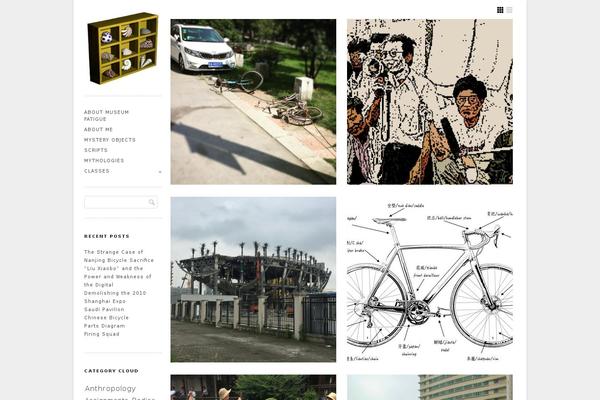This screenshot has width=600, height=400.
Task: Open Mythologies menu item
Action: click(x=104, y=160)
